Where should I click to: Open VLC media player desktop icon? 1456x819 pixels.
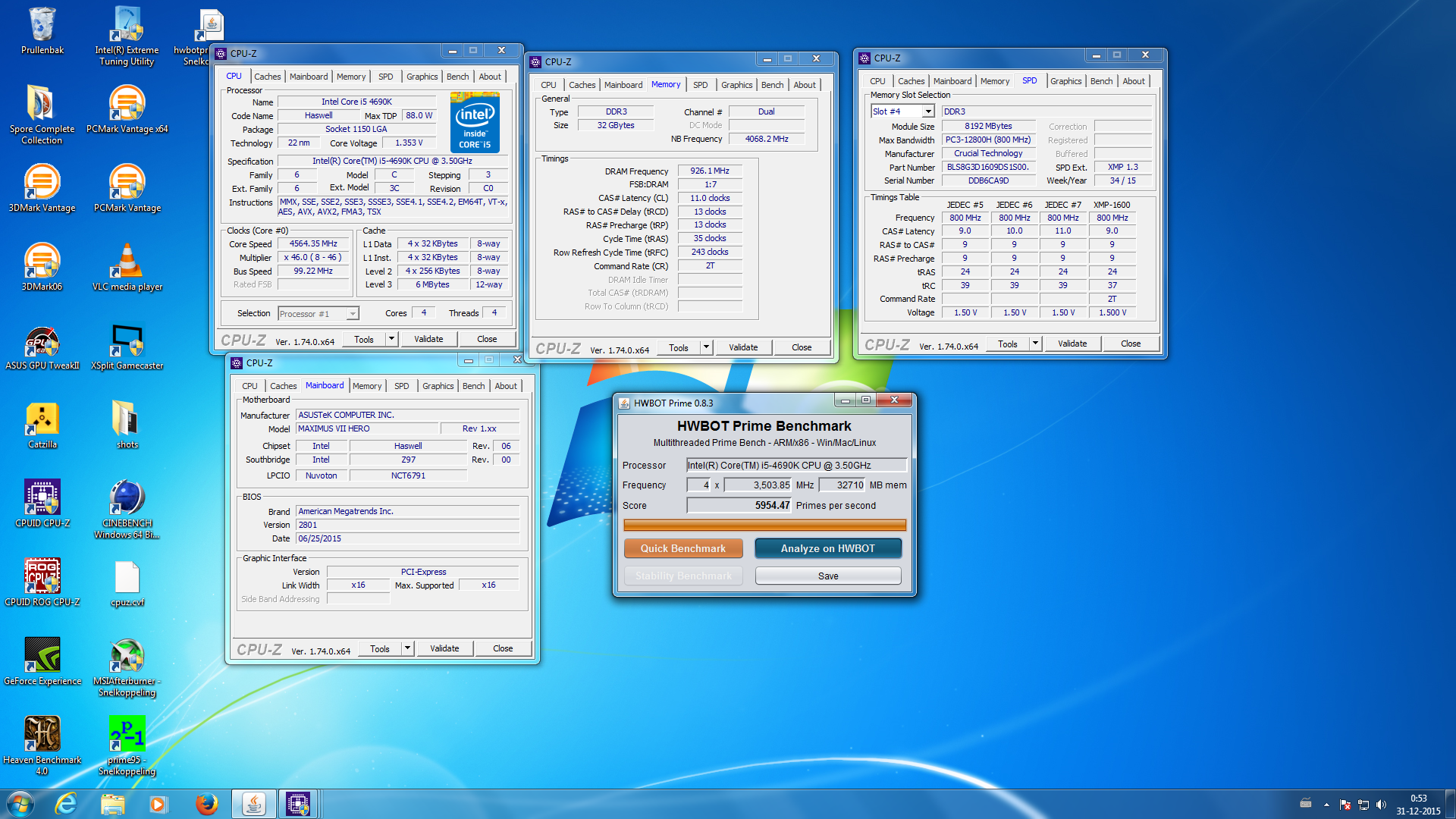(127, 267)
